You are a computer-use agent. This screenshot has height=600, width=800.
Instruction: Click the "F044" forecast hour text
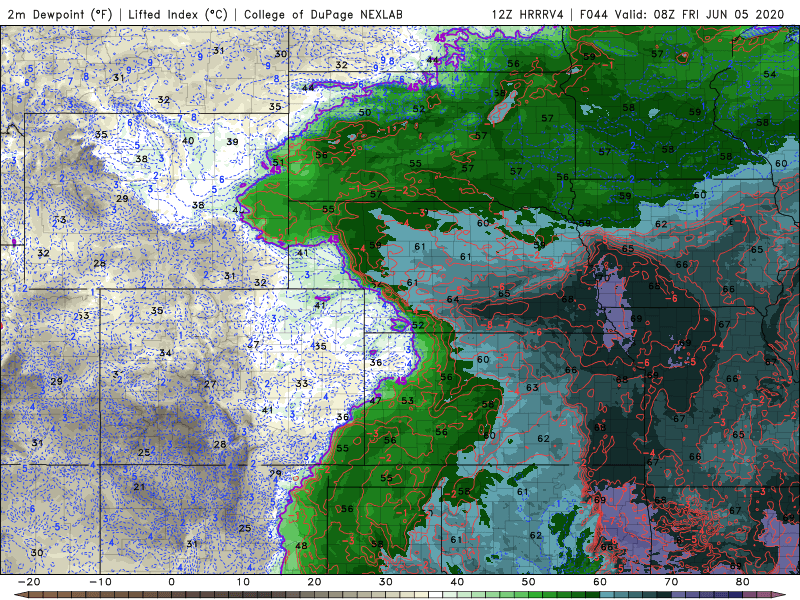[x=594, y=15]
